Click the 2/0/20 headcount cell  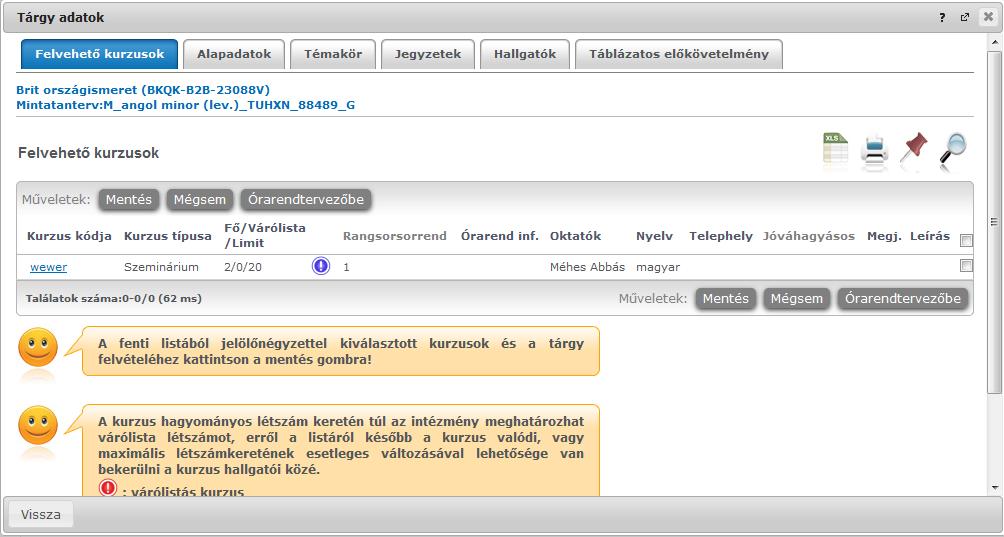pyautogui.click(x=243, y=267)
